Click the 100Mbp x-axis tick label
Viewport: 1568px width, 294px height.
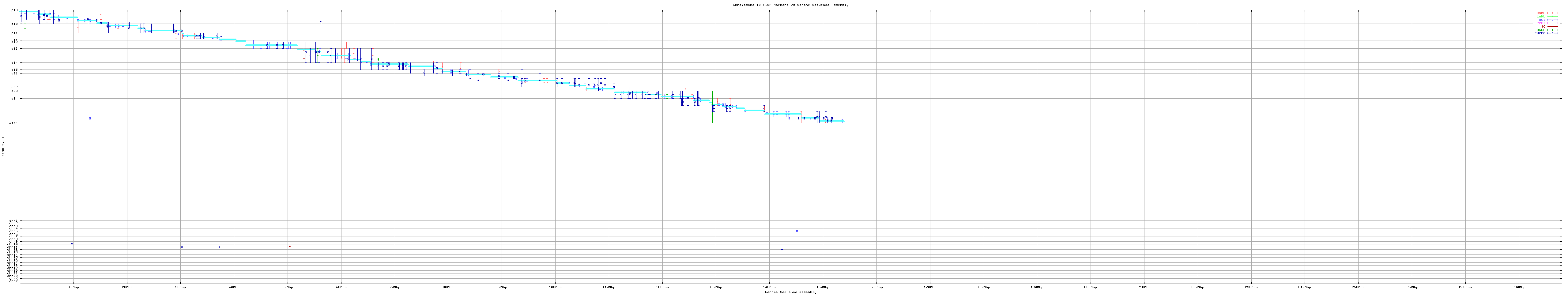555,287
